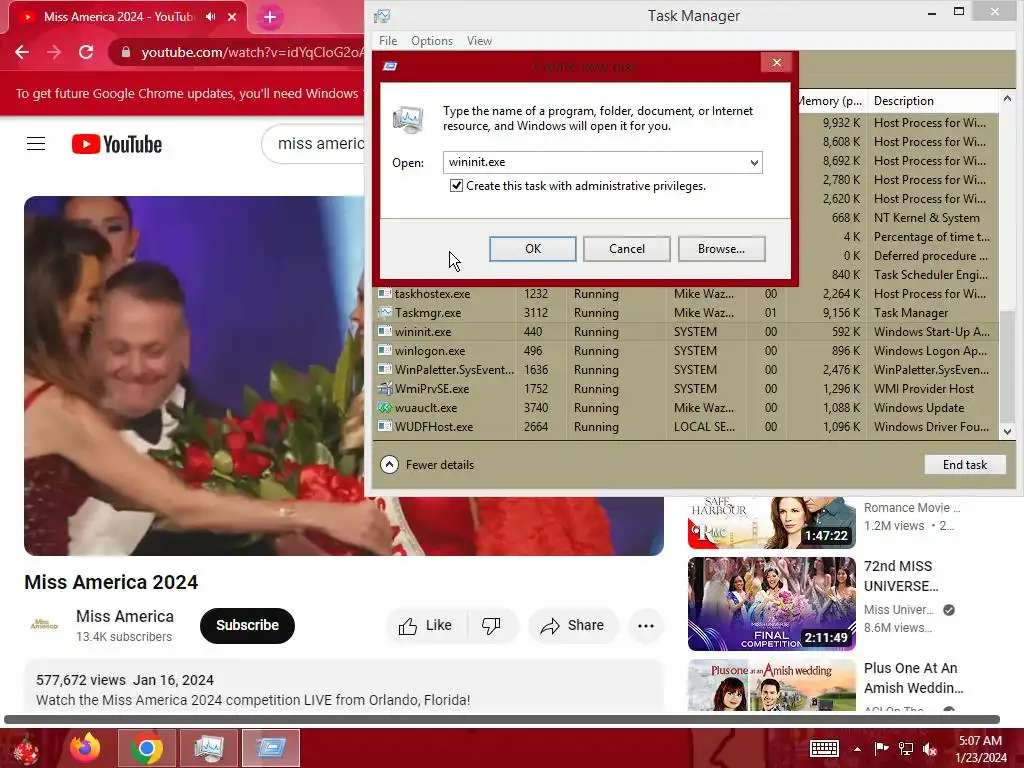Click the Start button ornament icon
The width and height of the screenshot is (1024, 768).
26,748
